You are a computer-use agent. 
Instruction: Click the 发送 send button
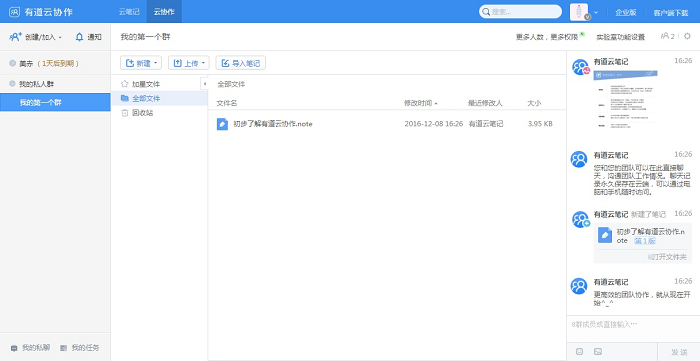(679, 352)
